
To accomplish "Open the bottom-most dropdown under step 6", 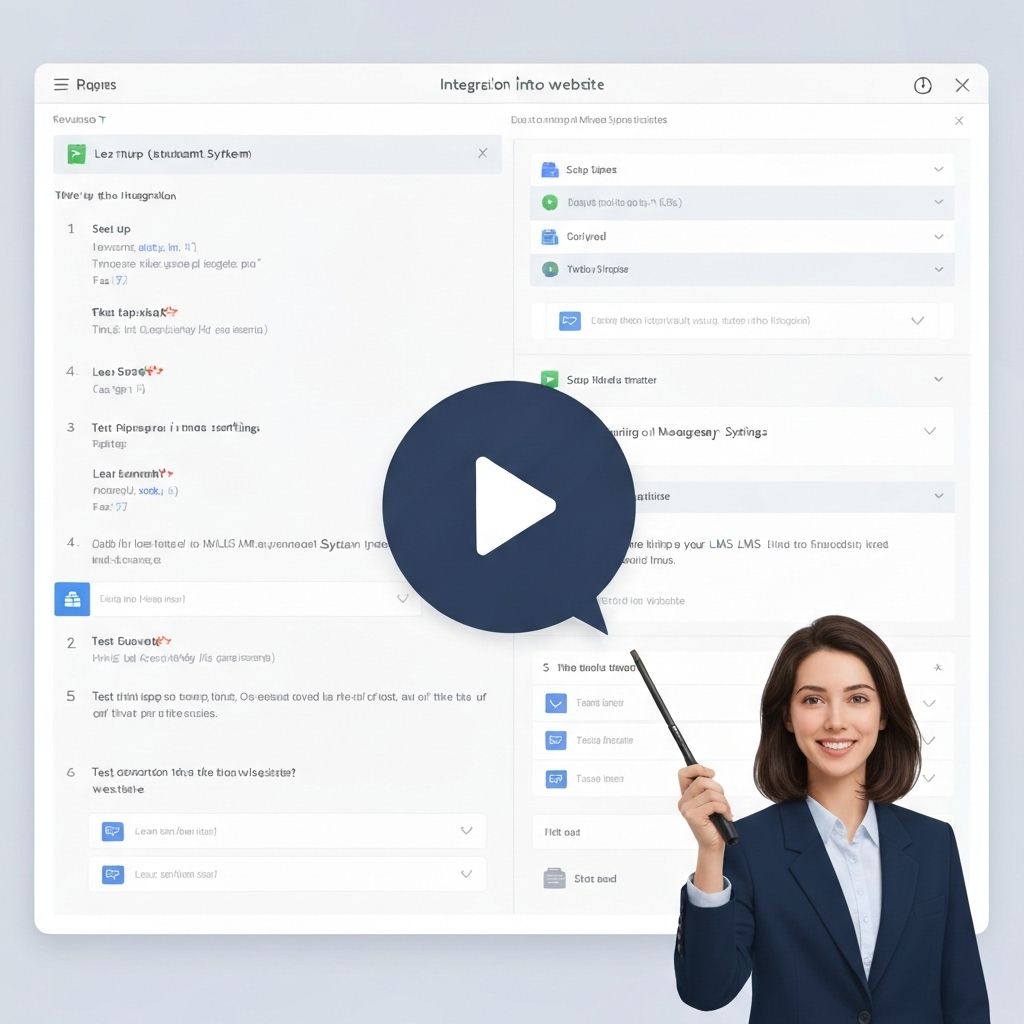I will 465,874.
